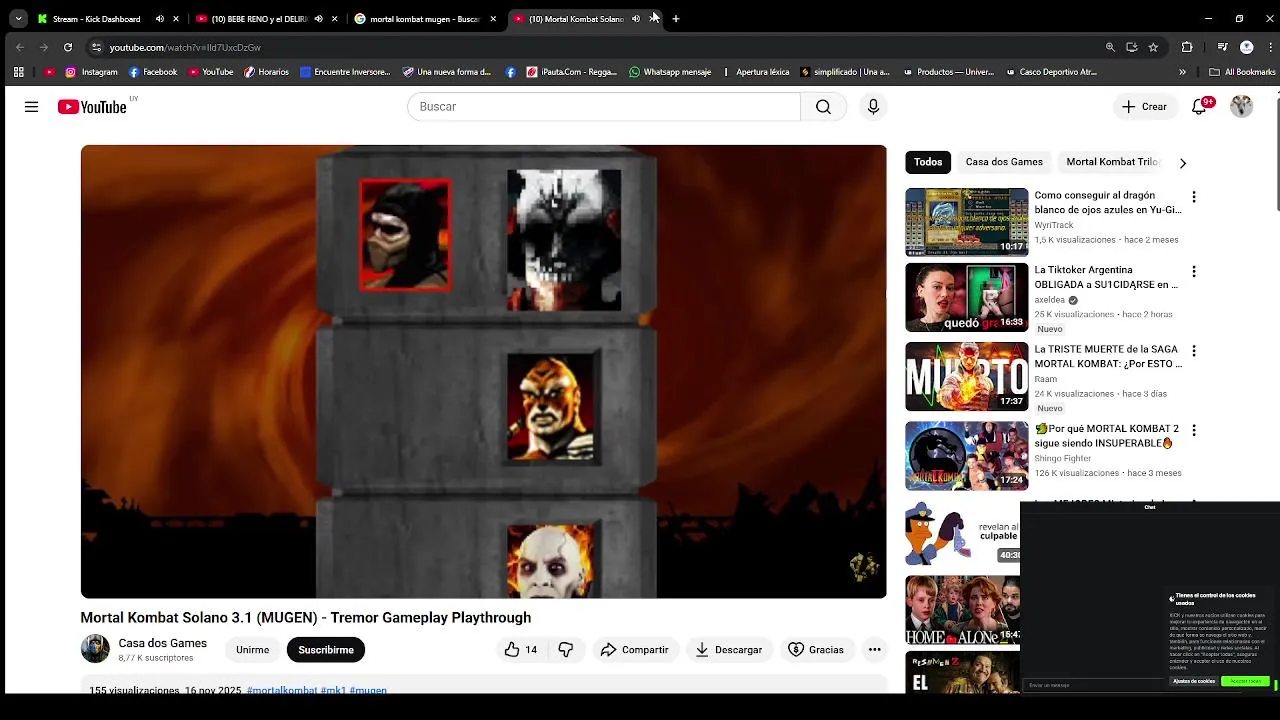The height and width of the screenshot is (720, 1280).
Task: Open the Yu-Gi dragon video thumbnail
Action: tap(966, 222)
